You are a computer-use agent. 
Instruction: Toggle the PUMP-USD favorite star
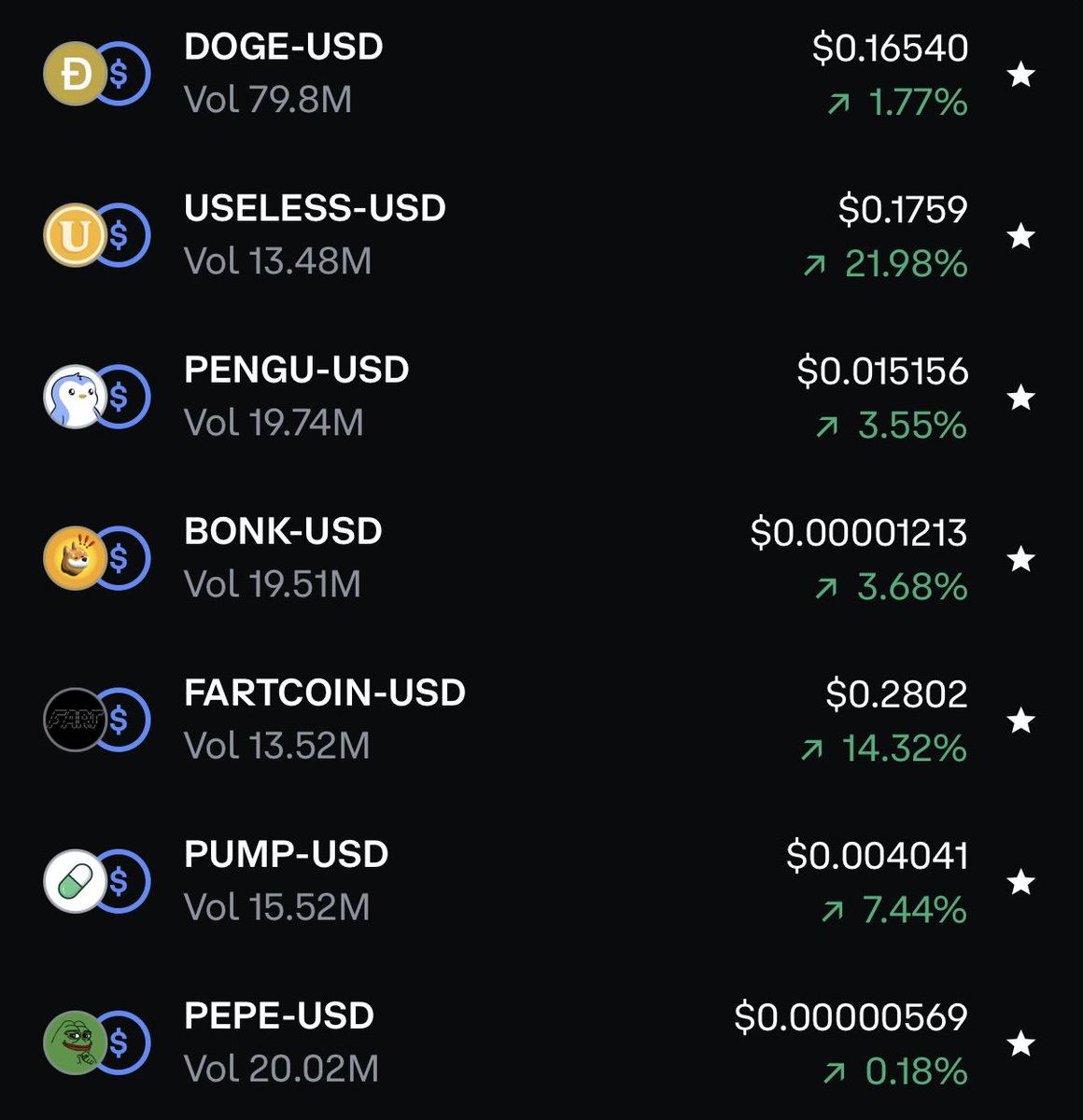pyautogui.click(x=1021, y=881)
